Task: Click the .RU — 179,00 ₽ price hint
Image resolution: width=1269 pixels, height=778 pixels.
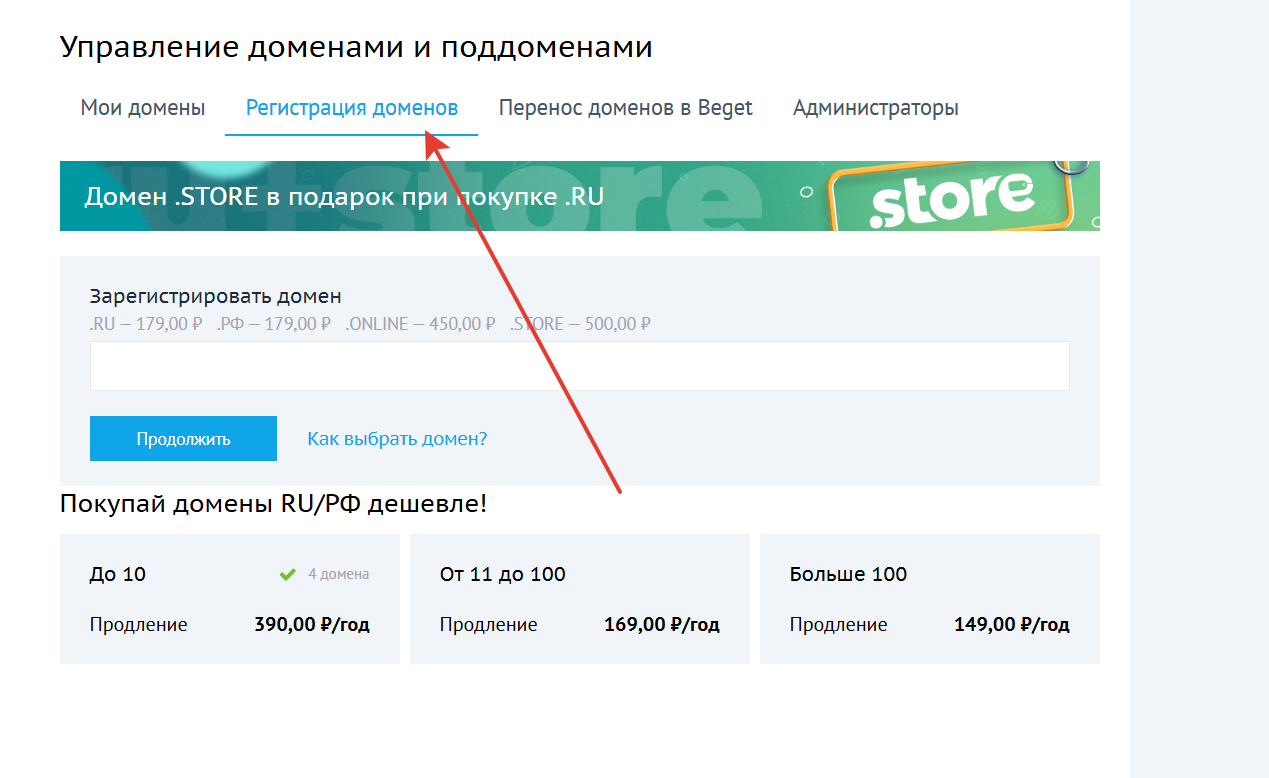Action: (x=146, y=324)
